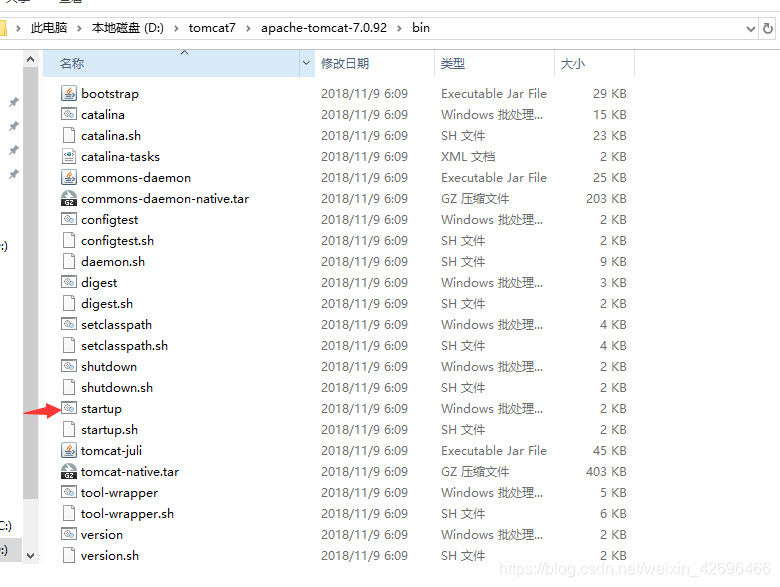Select the digest batch file icon

69,283
